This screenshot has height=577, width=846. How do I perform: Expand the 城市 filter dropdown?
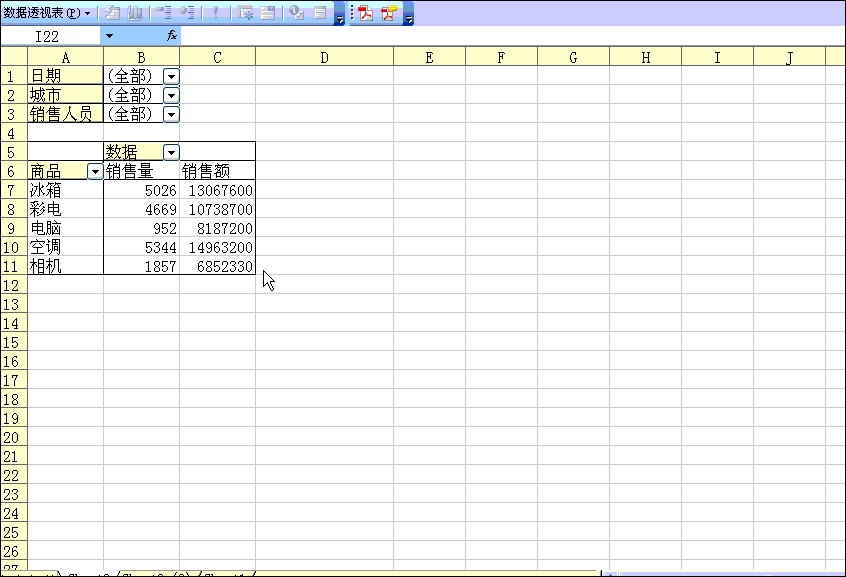(171, 95)
